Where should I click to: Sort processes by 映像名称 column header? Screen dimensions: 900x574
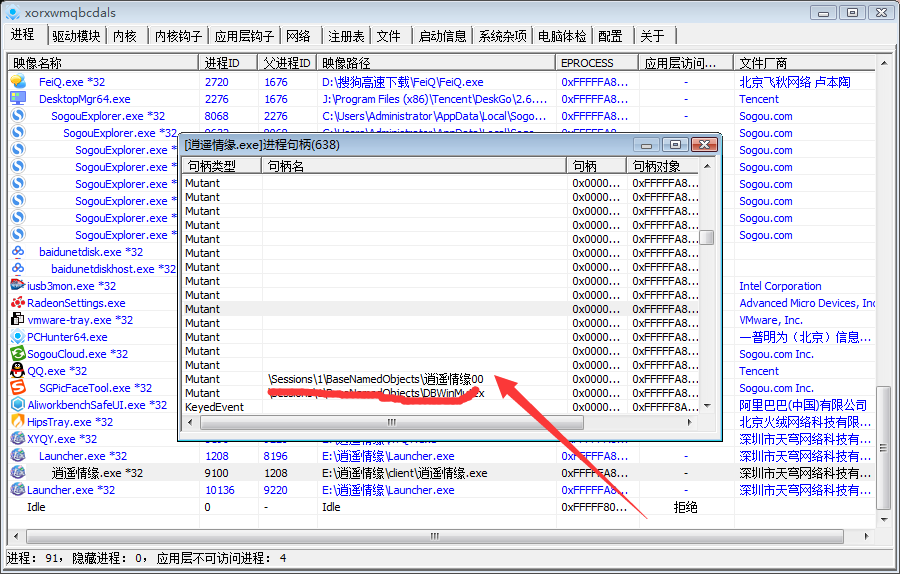click(103, 63)
